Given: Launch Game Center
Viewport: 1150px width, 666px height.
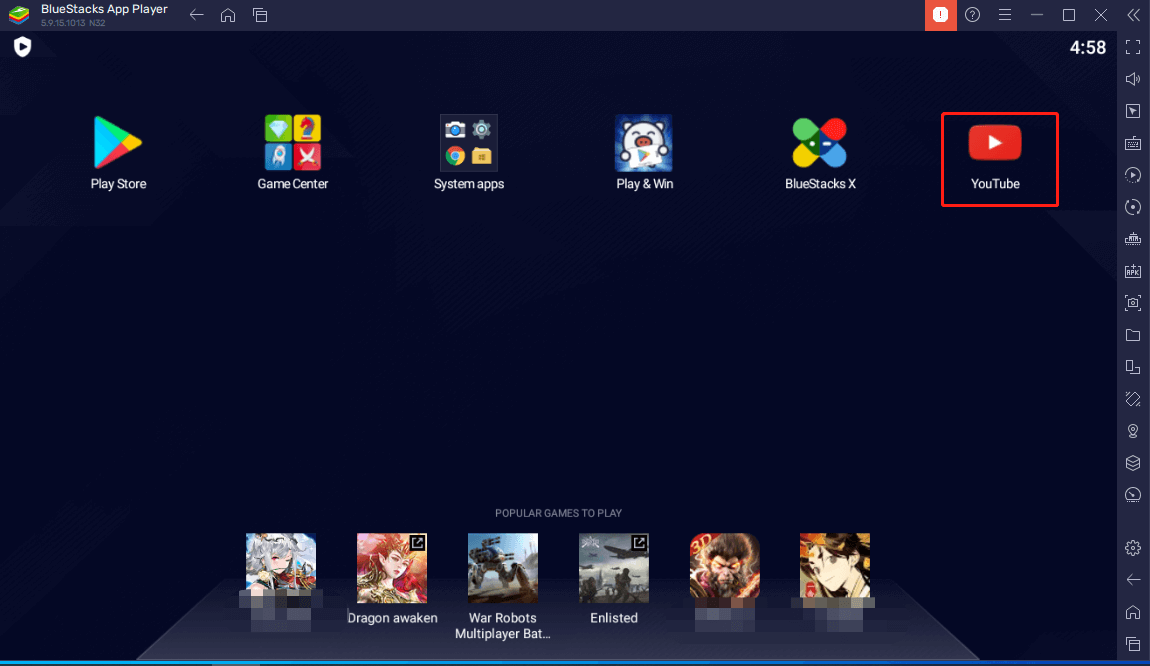Looking at the screenshot, I should [293, 152].
